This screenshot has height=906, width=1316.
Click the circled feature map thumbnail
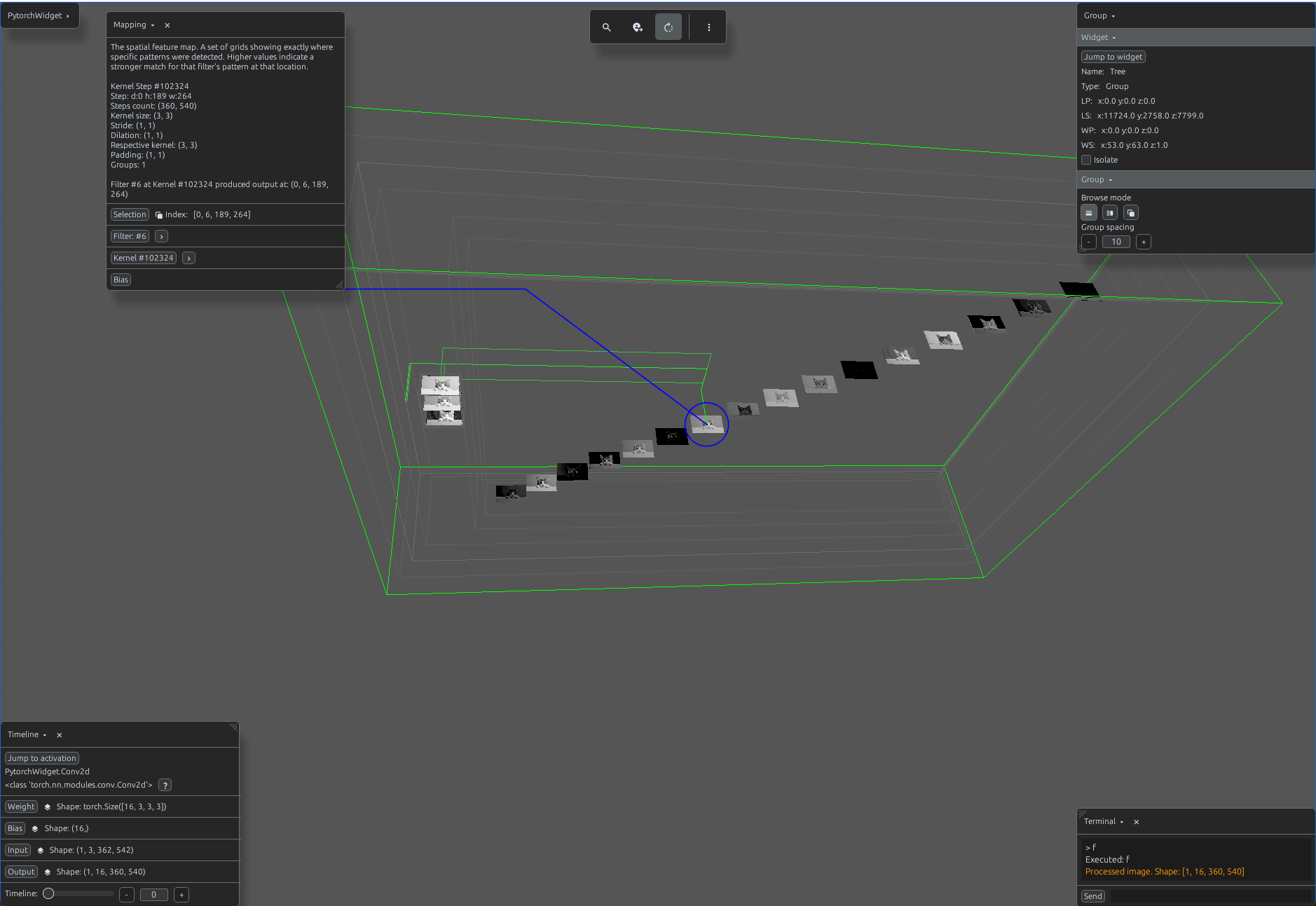point(707,424)
